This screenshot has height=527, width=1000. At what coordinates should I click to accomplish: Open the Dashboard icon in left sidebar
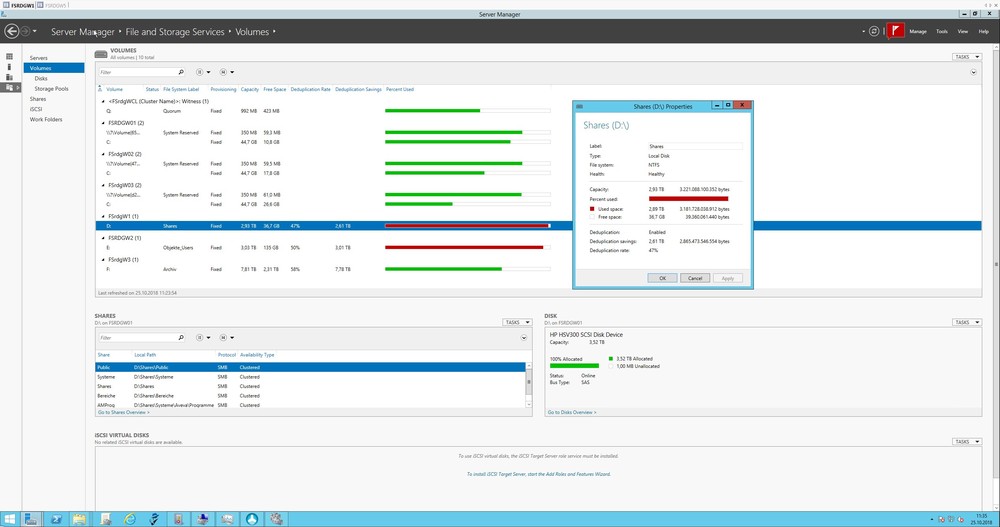[10, 57]
